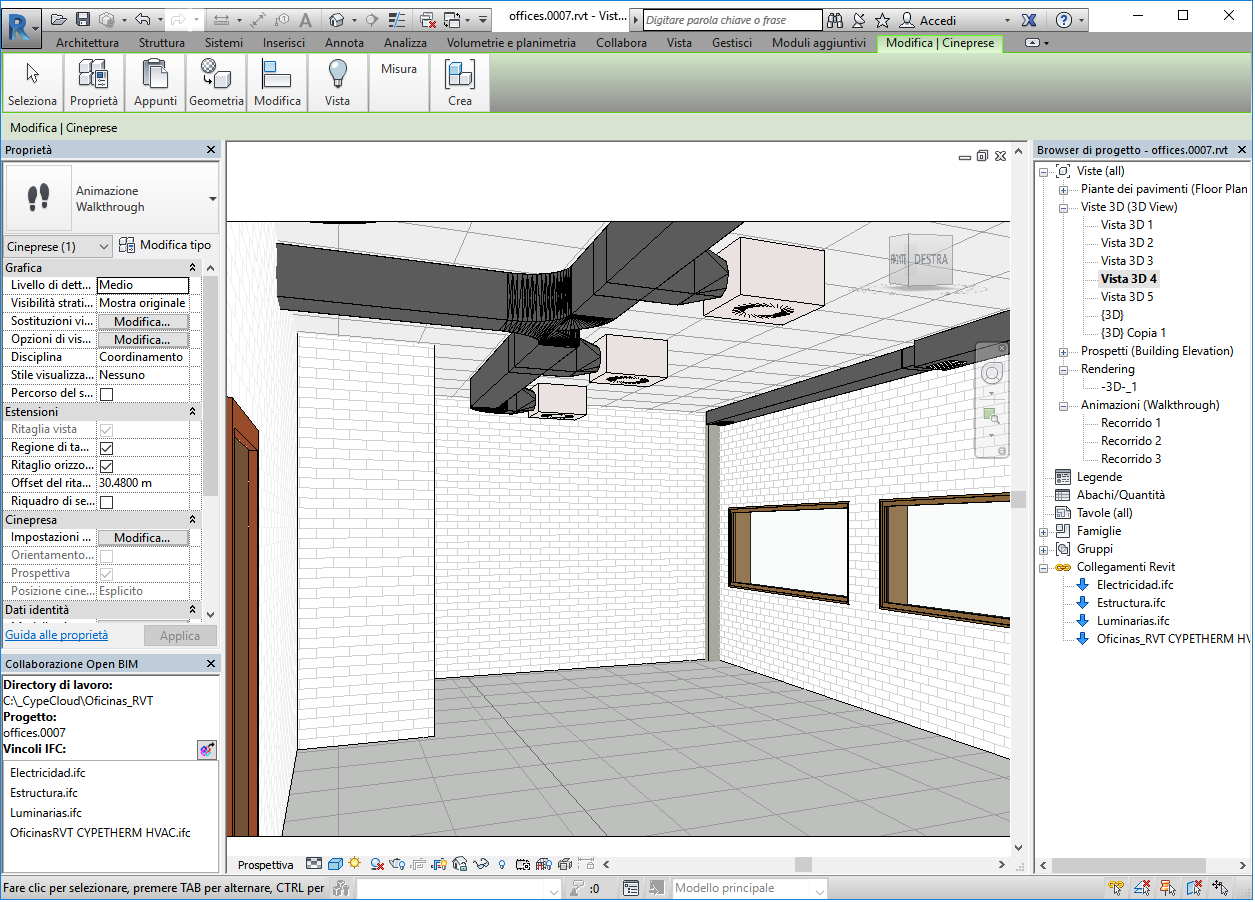Click the greyed Prospettiva checkbox
This screenshot has height=902, width=1255.
pyautogui.click(x=106, y=574)
